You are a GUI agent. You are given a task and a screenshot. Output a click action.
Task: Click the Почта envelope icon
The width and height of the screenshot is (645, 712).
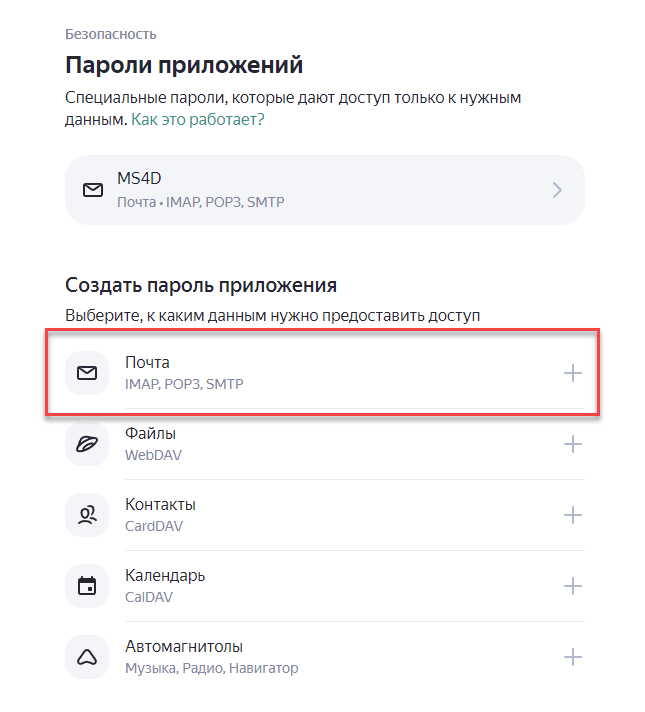point(87,373)
